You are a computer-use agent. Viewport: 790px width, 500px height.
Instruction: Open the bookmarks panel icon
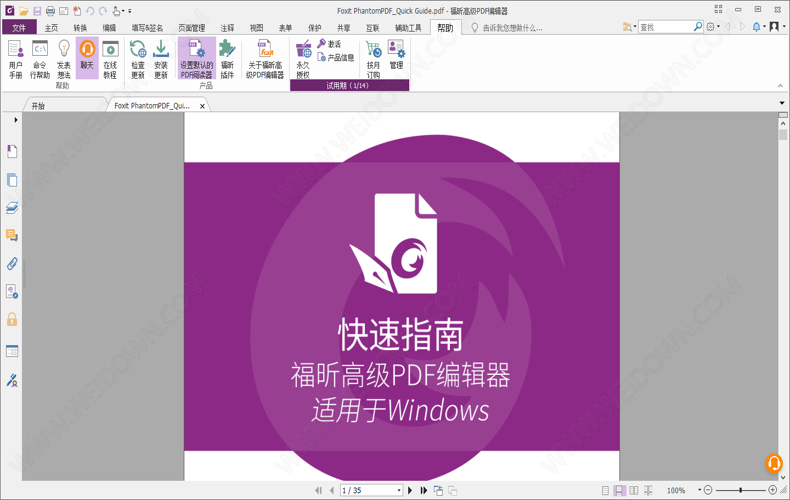[12, 151]
